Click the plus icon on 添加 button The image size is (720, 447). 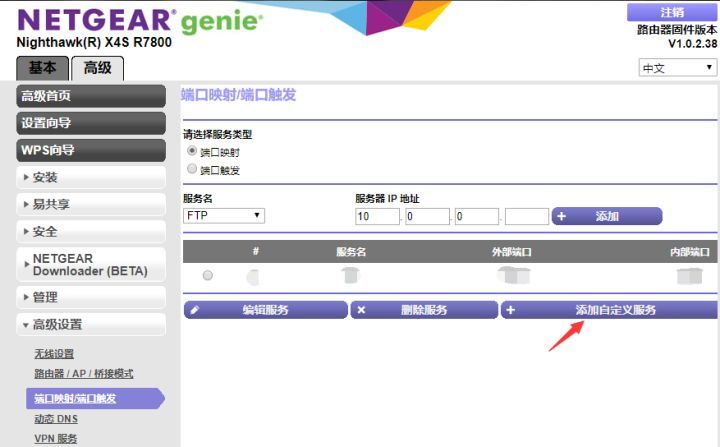click(561, 216)
